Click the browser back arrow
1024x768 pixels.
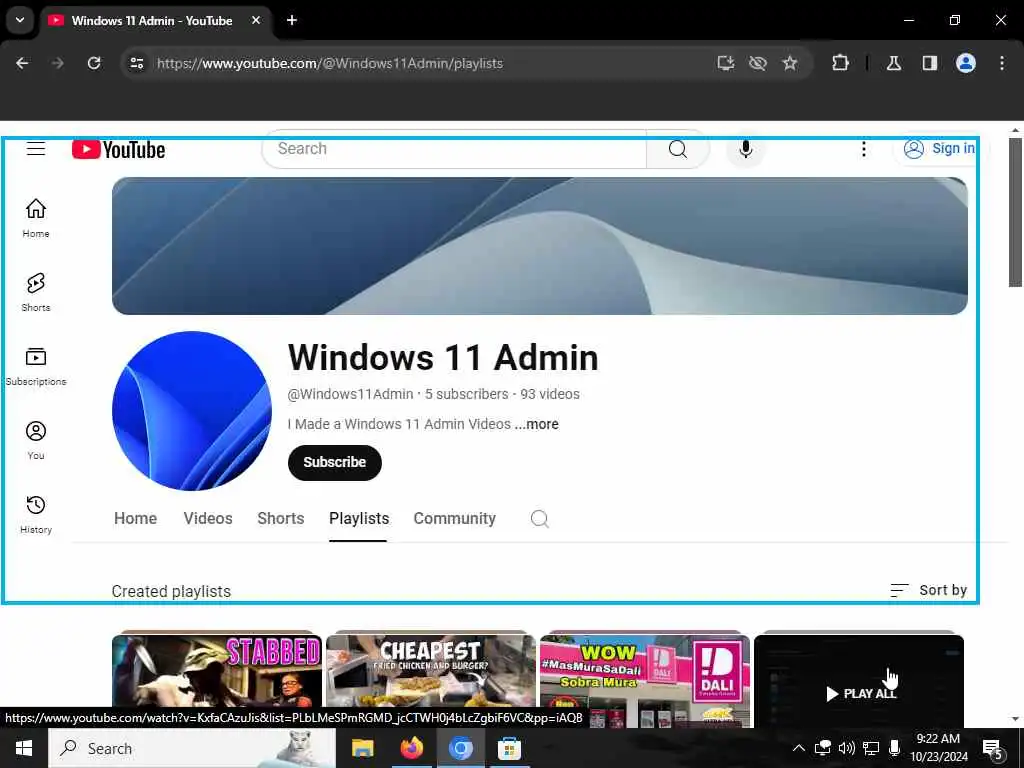tap(22, 63)
